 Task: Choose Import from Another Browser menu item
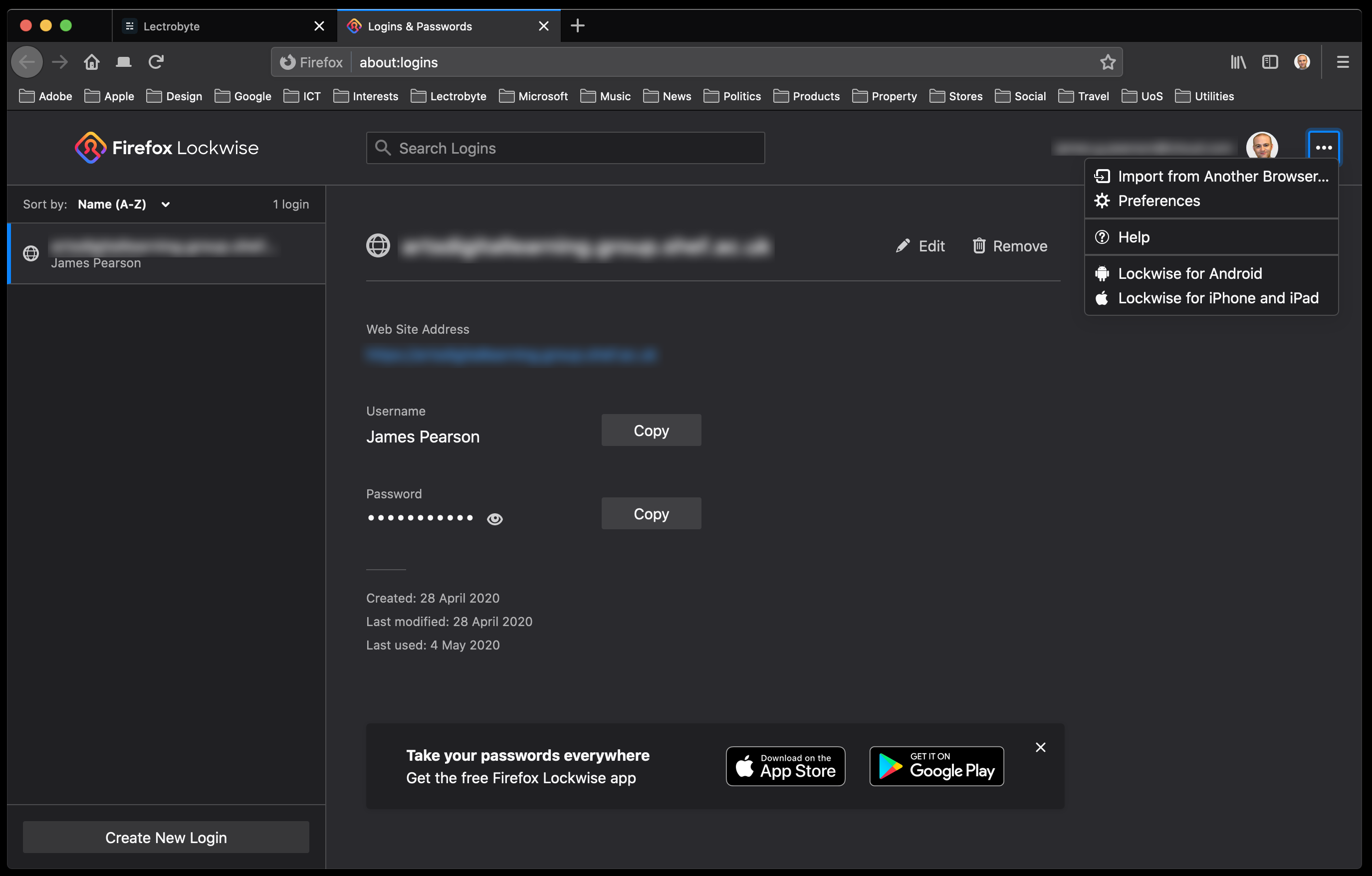coord(1211,176)
